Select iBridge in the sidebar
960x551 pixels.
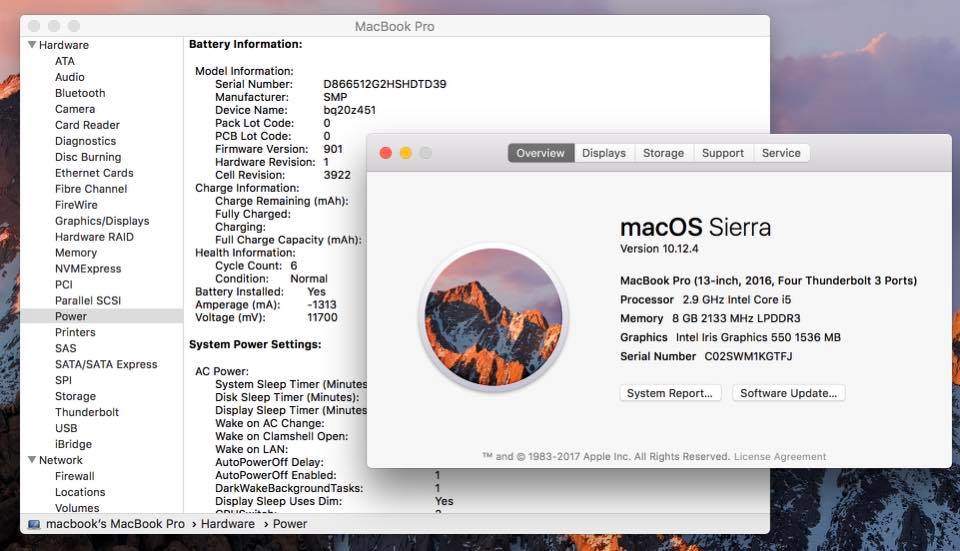pos(73,443)
